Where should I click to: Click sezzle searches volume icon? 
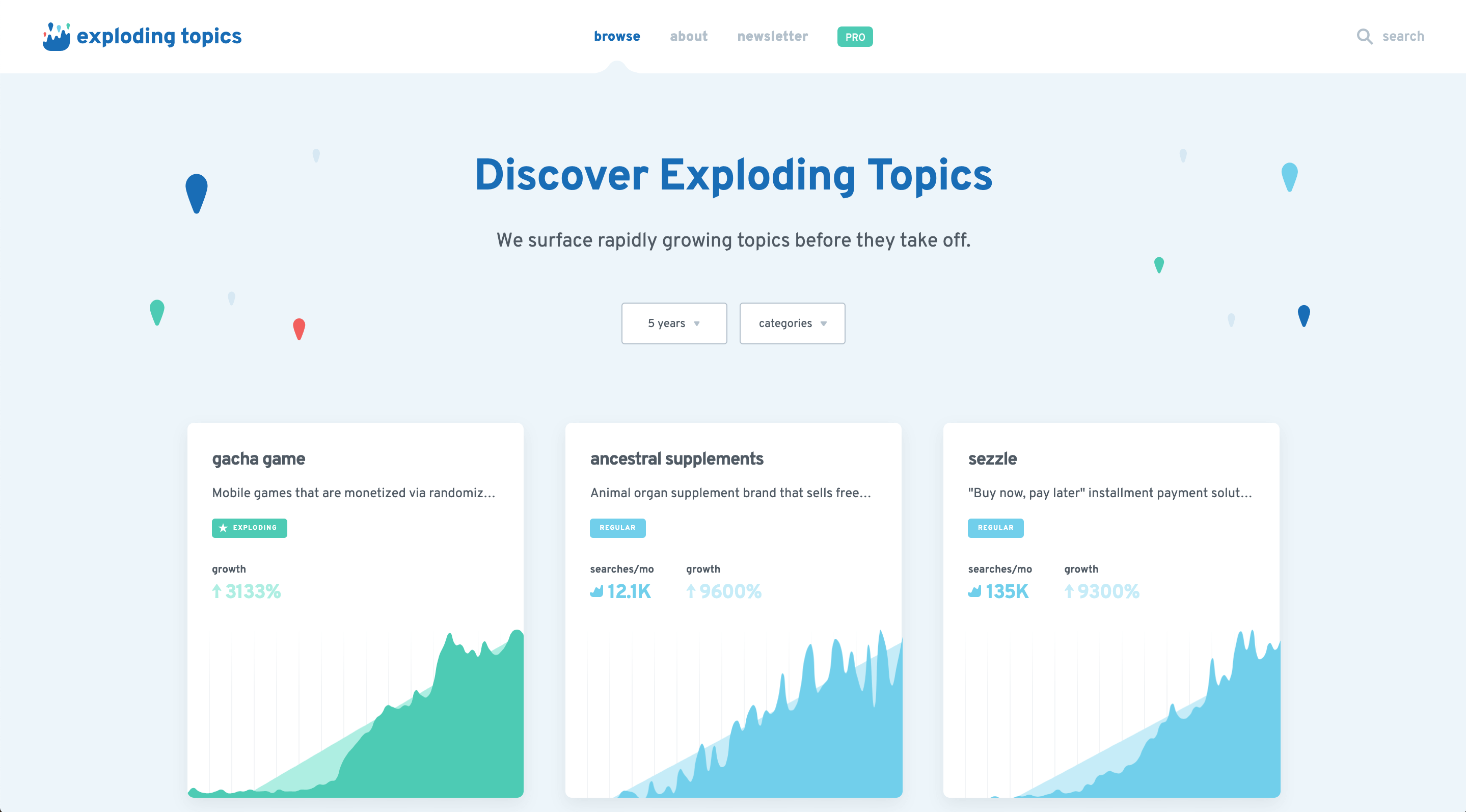(x=974, y=592)
